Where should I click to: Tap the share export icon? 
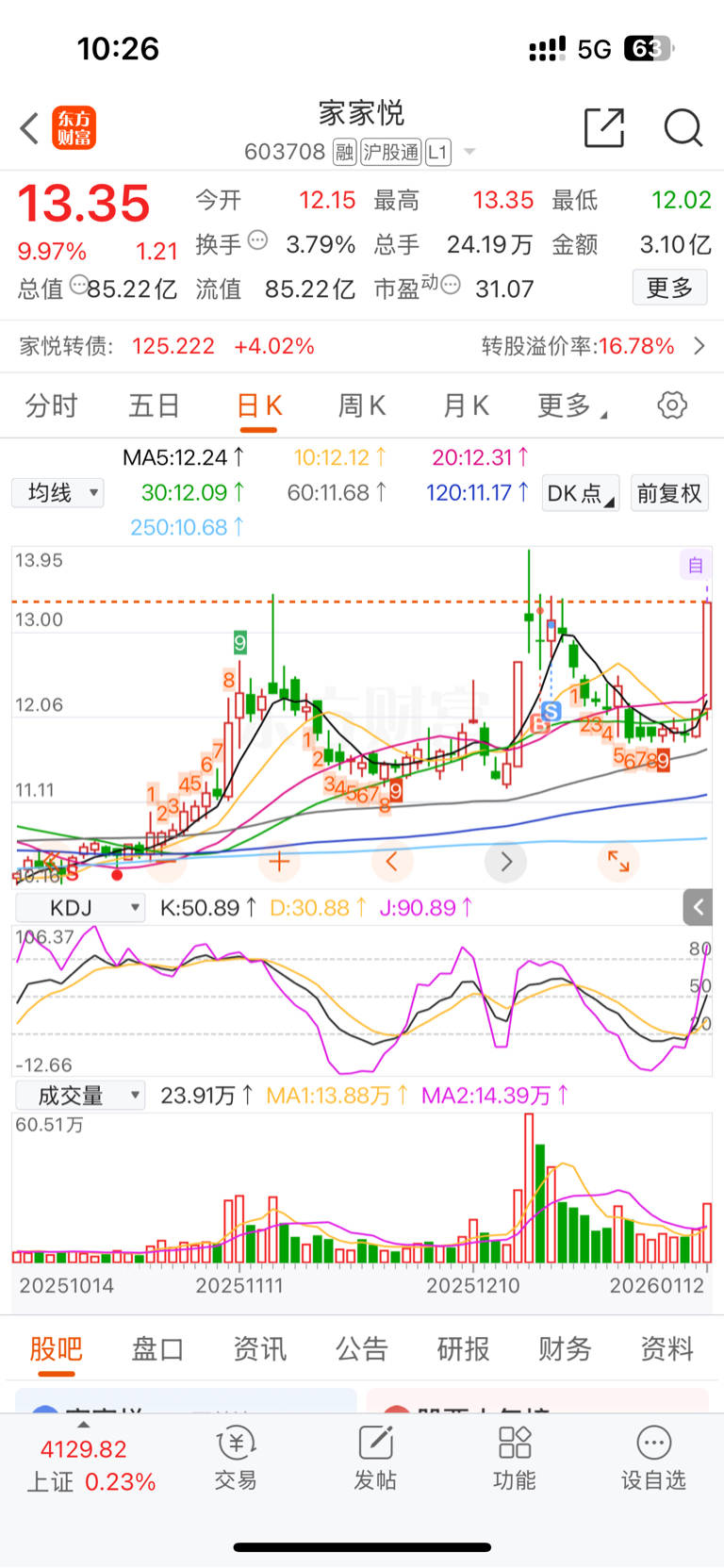tap(604, 127)
